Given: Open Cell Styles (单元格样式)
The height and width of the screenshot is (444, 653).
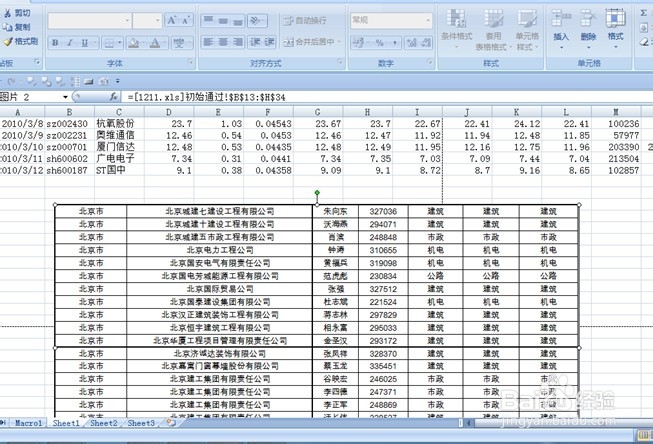Looking at the screenshot, I should (527, 28).
